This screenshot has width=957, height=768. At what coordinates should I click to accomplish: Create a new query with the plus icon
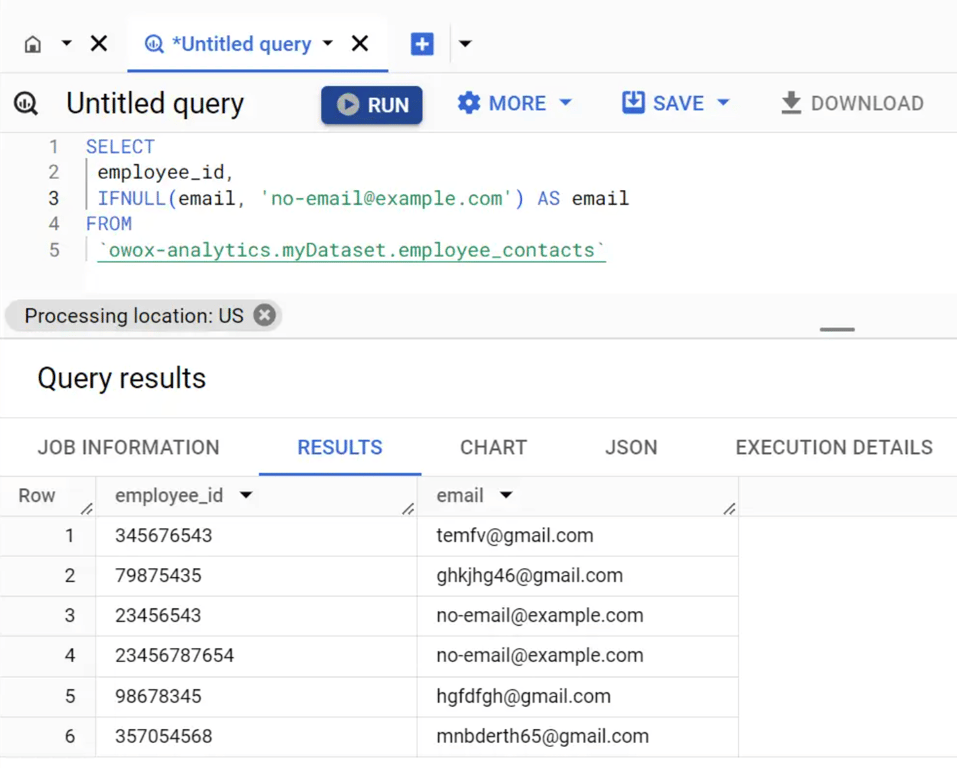[x=422, y=44]
